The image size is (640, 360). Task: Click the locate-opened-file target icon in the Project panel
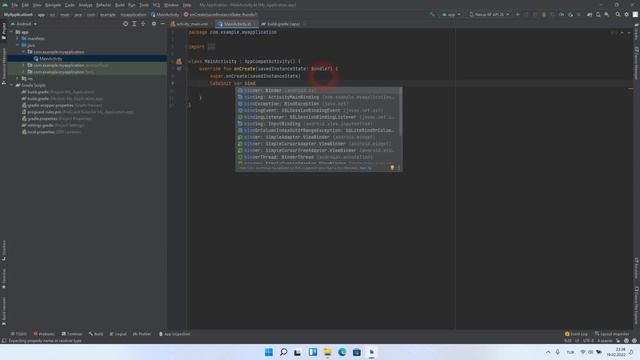(x=125, y=24)
